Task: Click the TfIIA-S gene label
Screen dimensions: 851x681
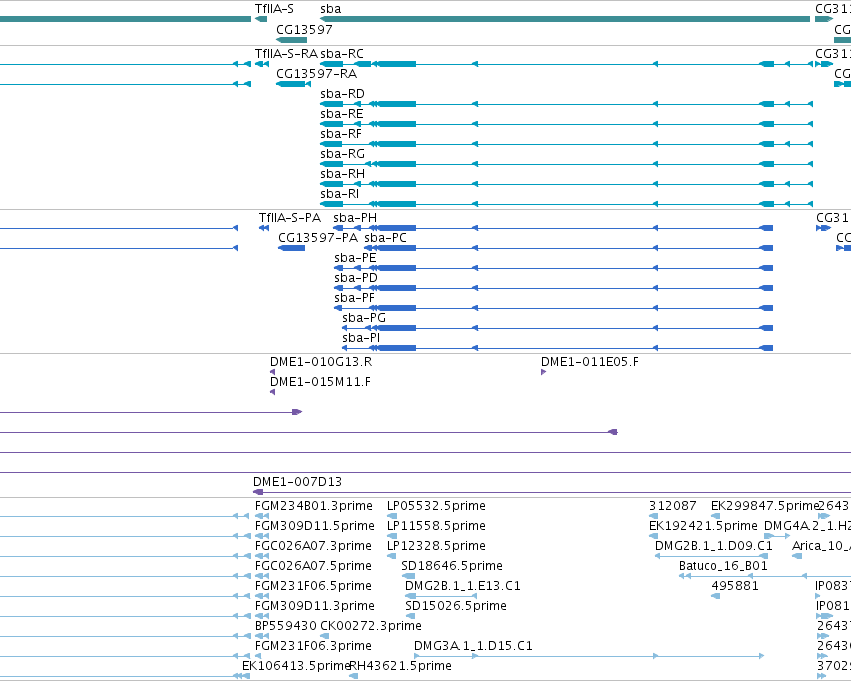Action: click(274, 9)
